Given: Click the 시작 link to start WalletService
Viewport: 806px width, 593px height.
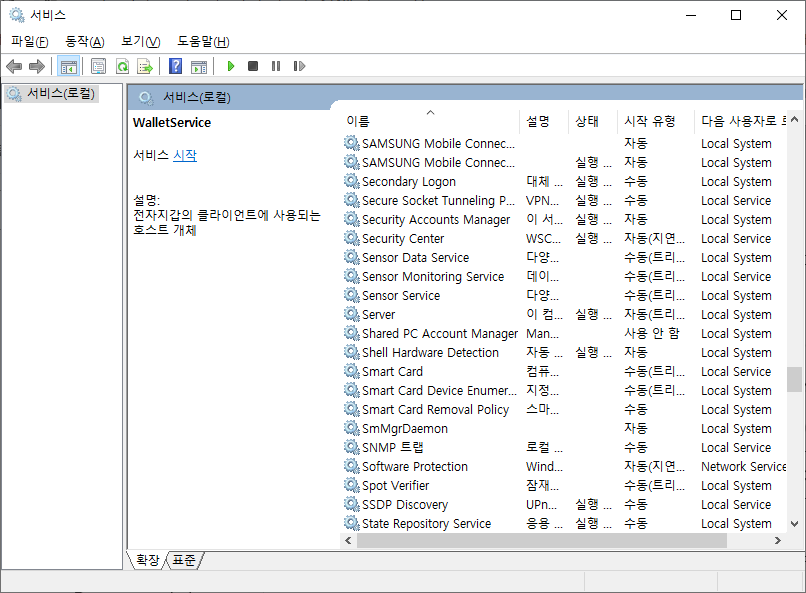Looking at the screenshot, I should (185, 155).
